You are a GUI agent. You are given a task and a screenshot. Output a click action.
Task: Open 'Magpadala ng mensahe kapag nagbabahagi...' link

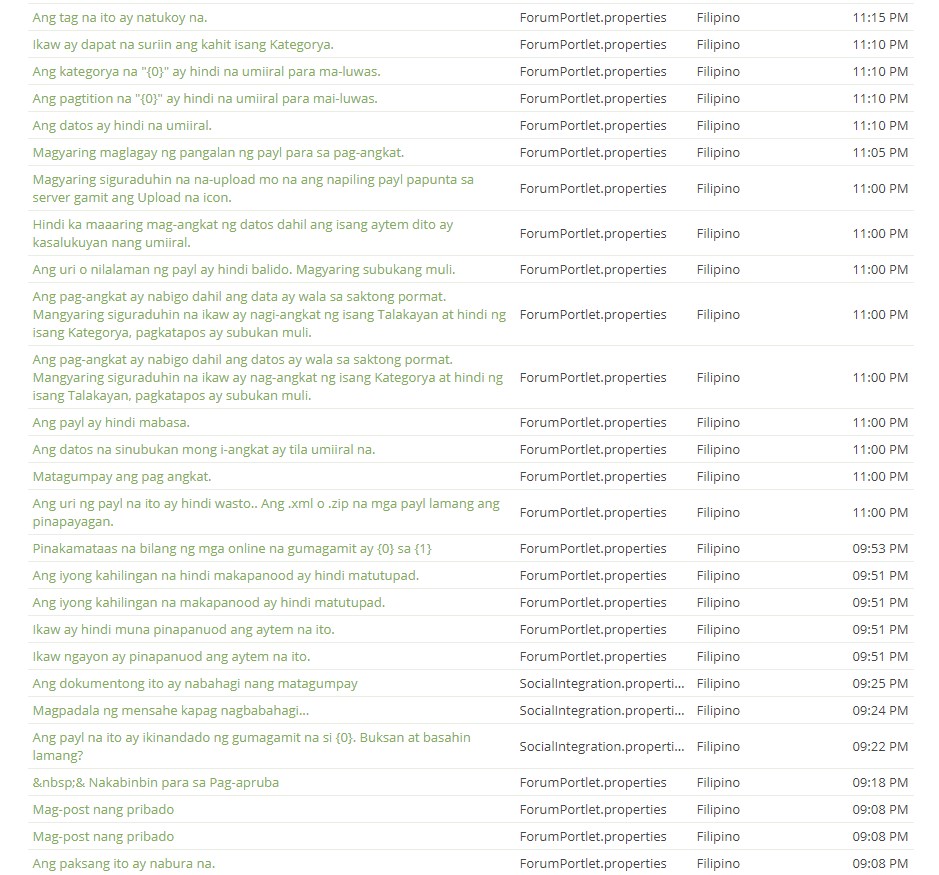click(171, 710)
